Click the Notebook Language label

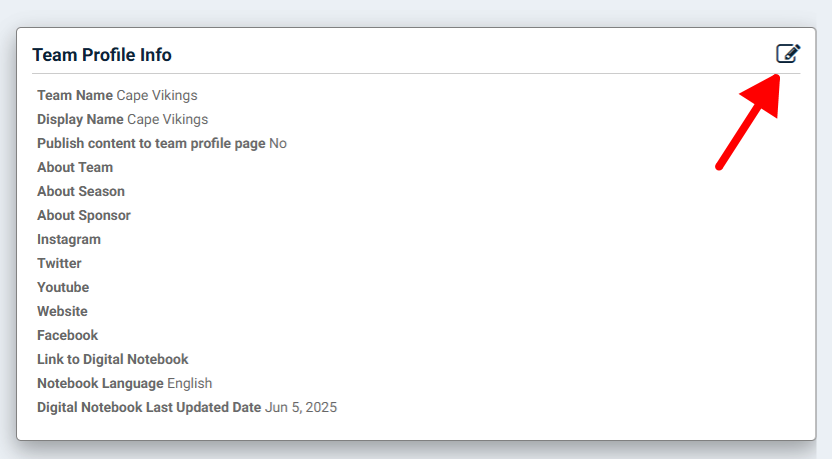pyautogui.click(x=100, y=383)
